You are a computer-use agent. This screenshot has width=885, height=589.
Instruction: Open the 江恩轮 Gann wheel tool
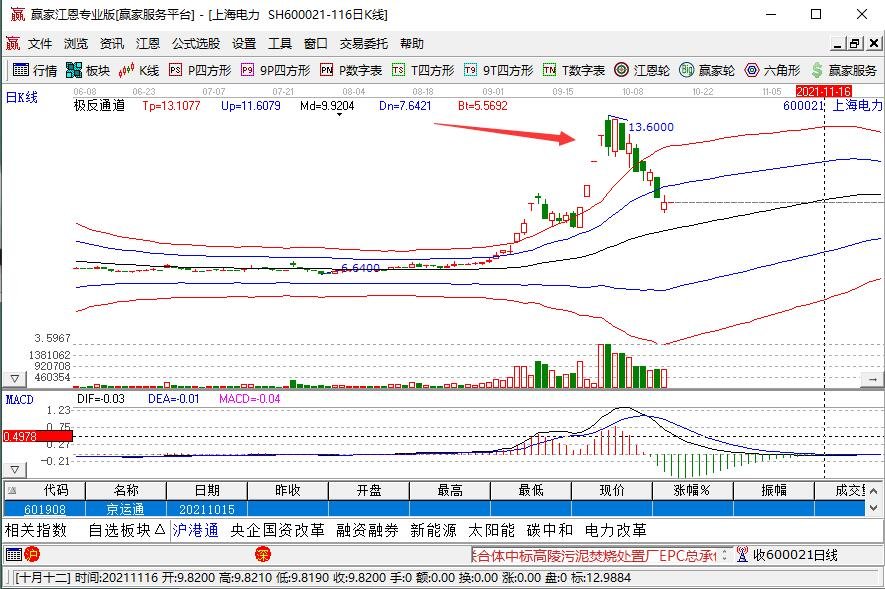point(642,70)
